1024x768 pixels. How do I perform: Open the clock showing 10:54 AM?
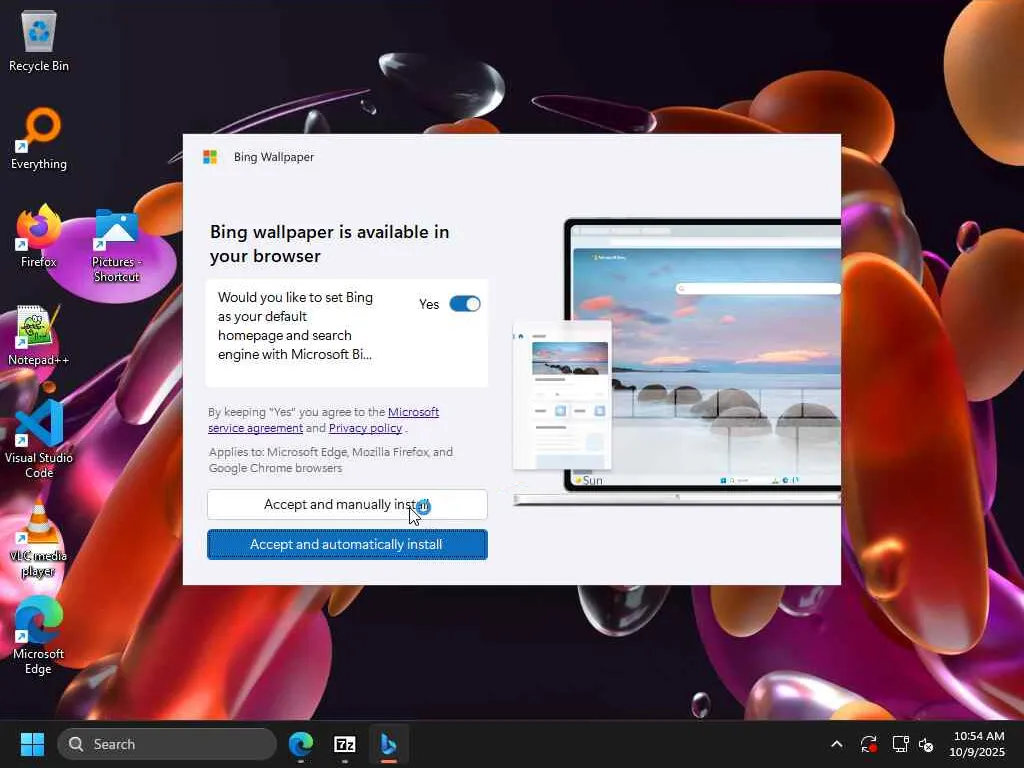coord(978,744)
